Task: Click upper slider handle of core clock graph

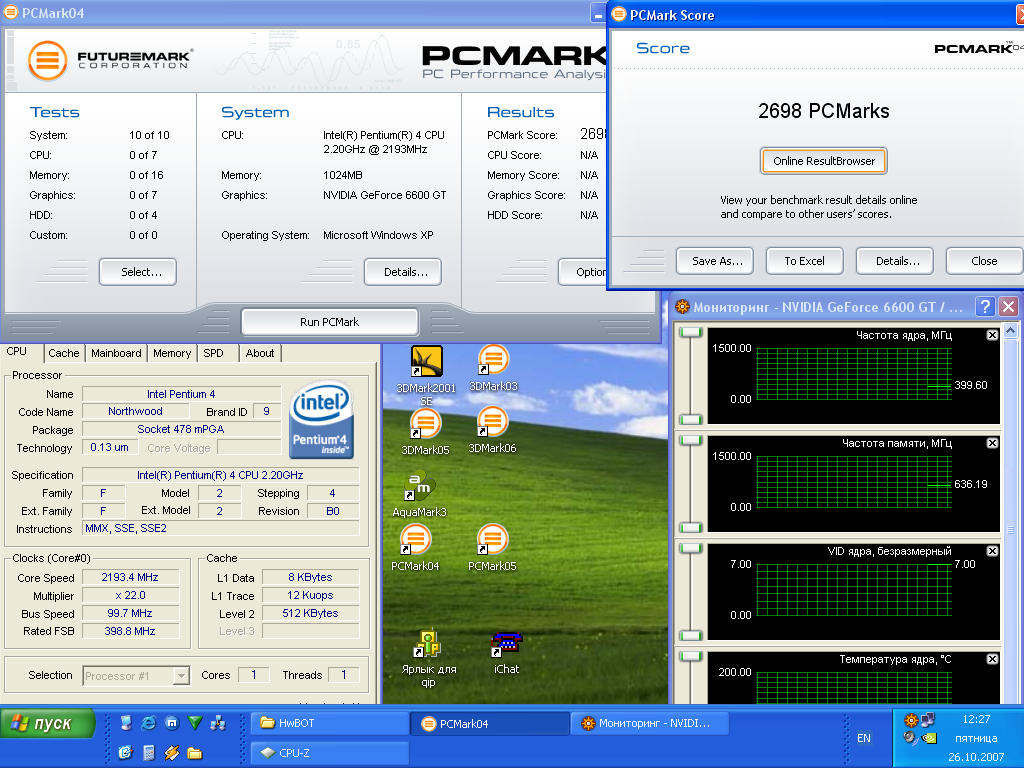Action: [690, 332]
